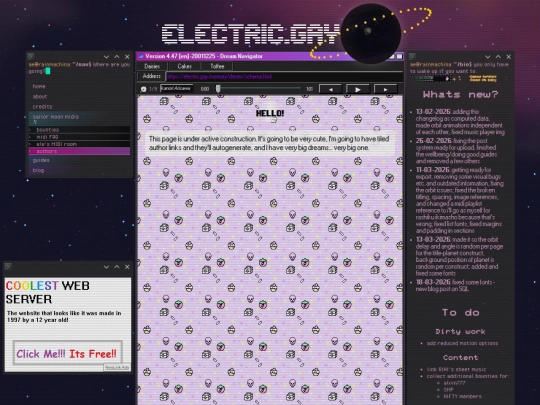This screenshot has height=405, width=540.
Task: Click the music disc icon in the player bar
Action: (144, 89)
